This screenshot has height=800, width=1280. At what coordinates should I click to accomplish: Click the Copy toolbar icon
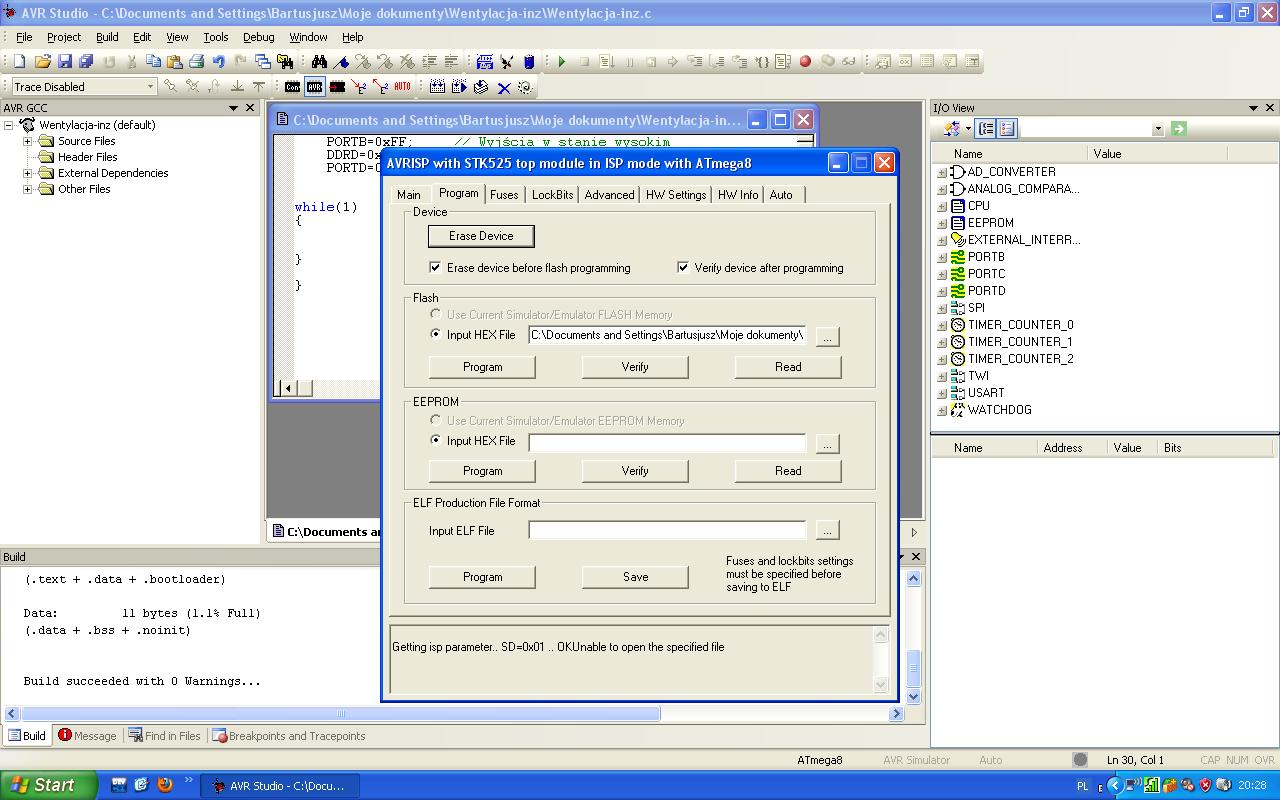point(153,61)
